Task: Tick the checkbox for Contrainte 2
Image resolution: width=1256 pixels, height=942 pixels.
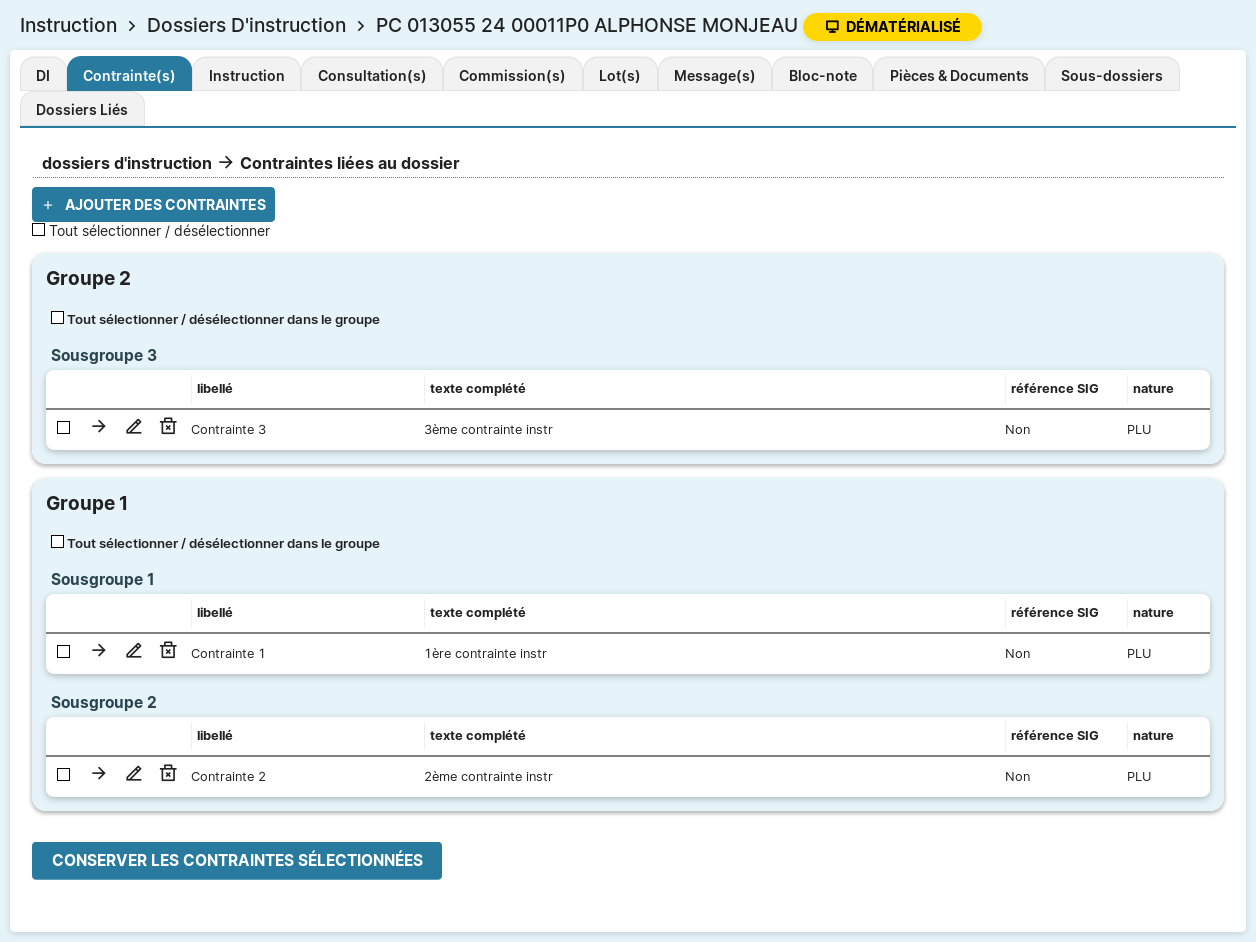Action: click(x=64, y=775)
